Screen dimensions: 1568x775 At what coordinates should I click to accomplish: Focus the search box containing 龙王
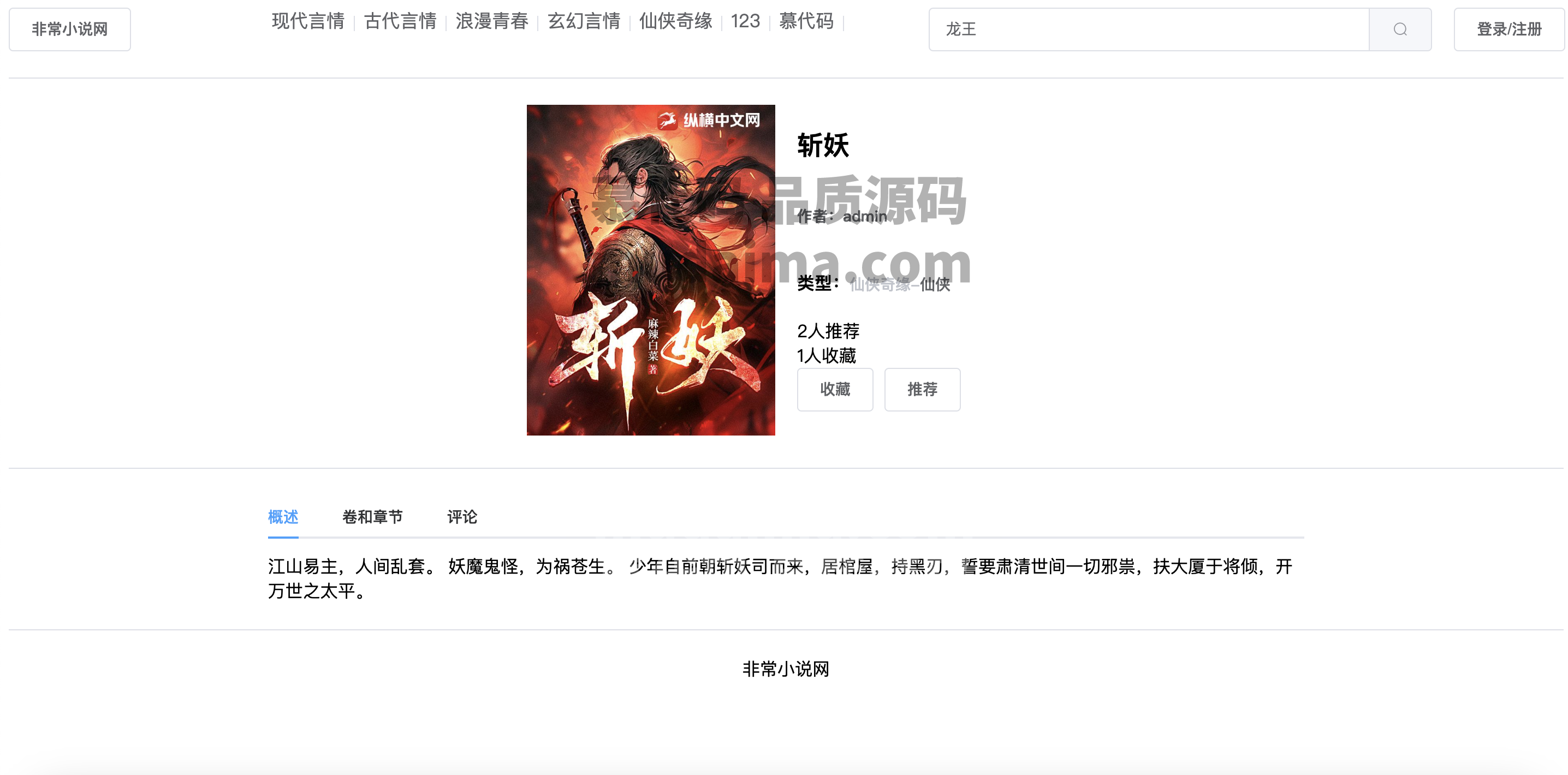[1149, 29]
